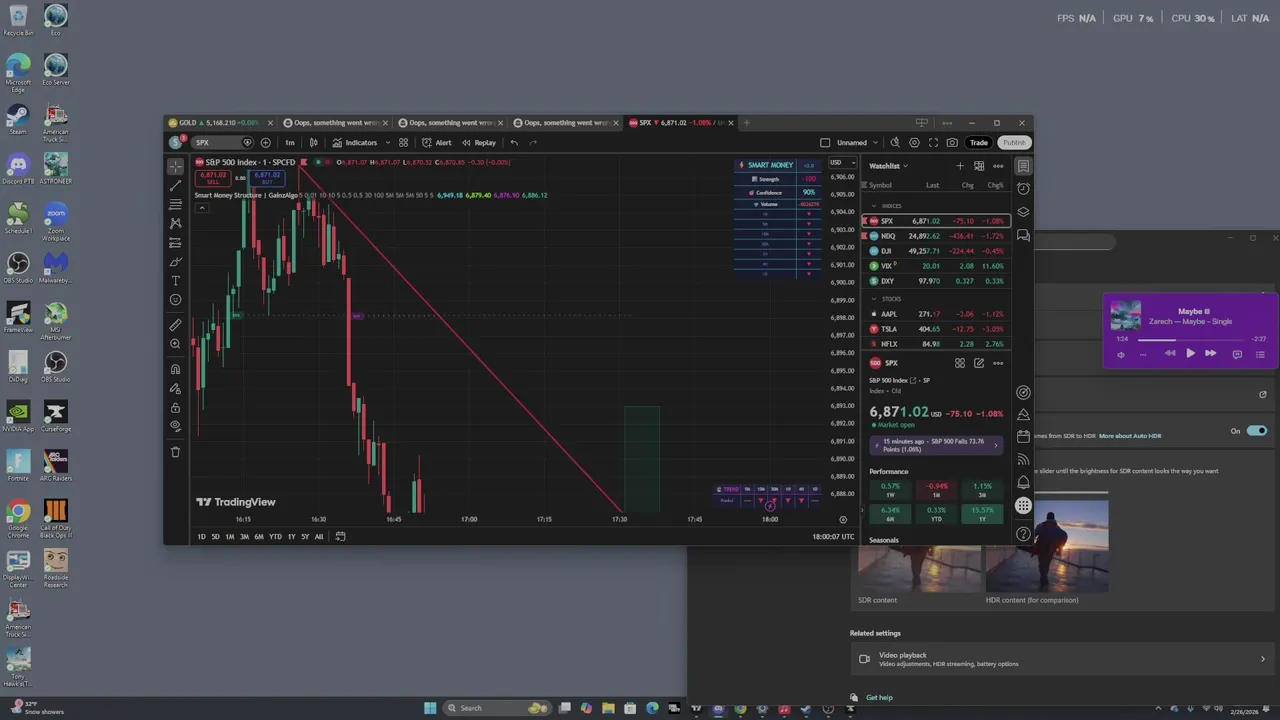Select the 1D time range

click(x=201, y=537)
